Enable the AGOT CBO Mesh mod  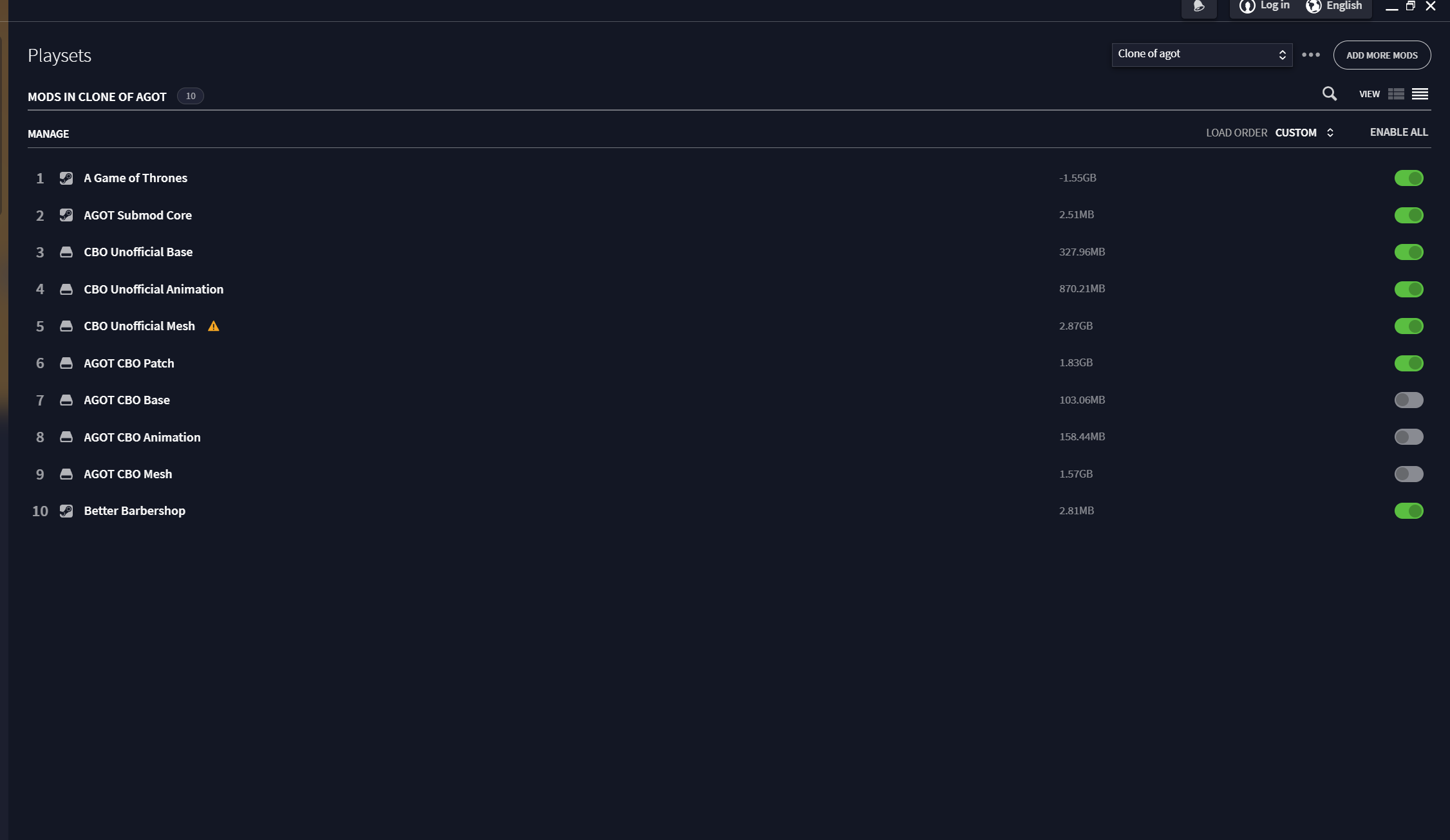[x=1409, y=474]
